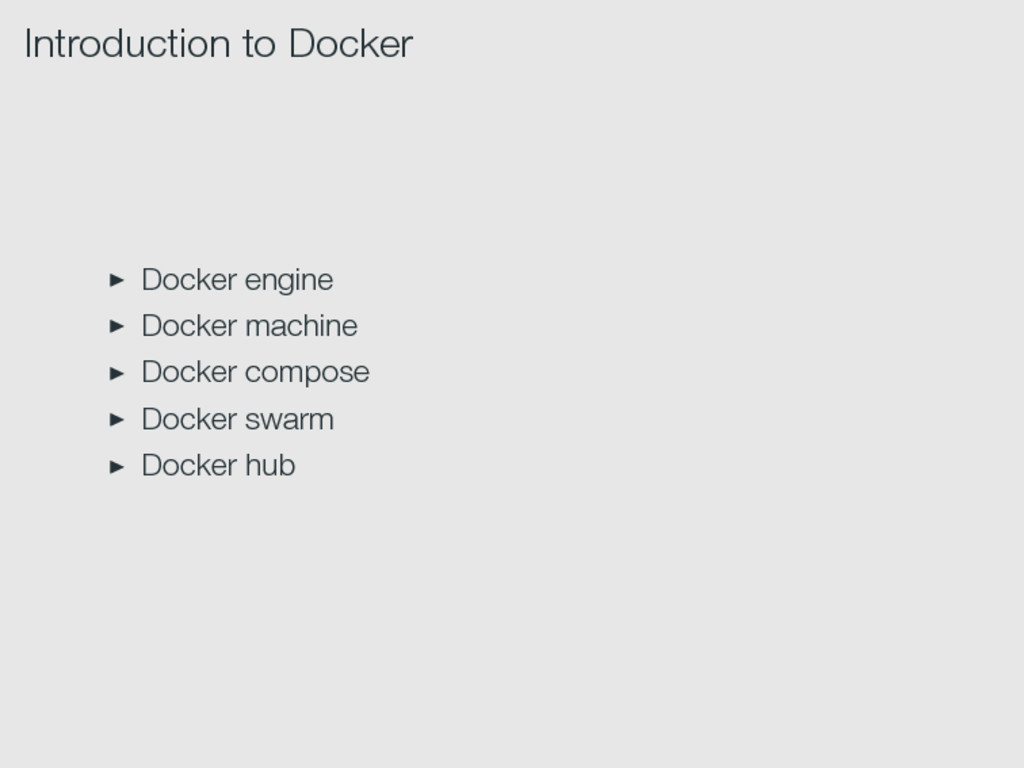Select the triangle bullet beside Docker compose
This screenshot has height=768, width=1024.
click(x=117, y=374)
